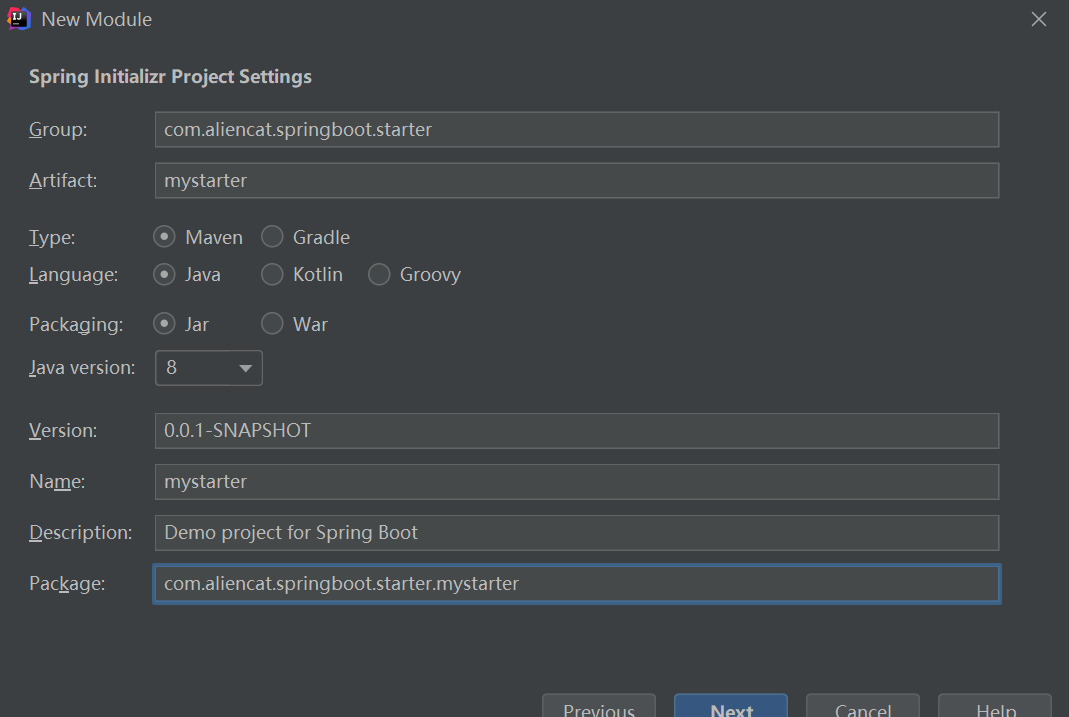Choose Groovy as the language
Viewport: 1069px width, 717px height.
coord(379,274)
